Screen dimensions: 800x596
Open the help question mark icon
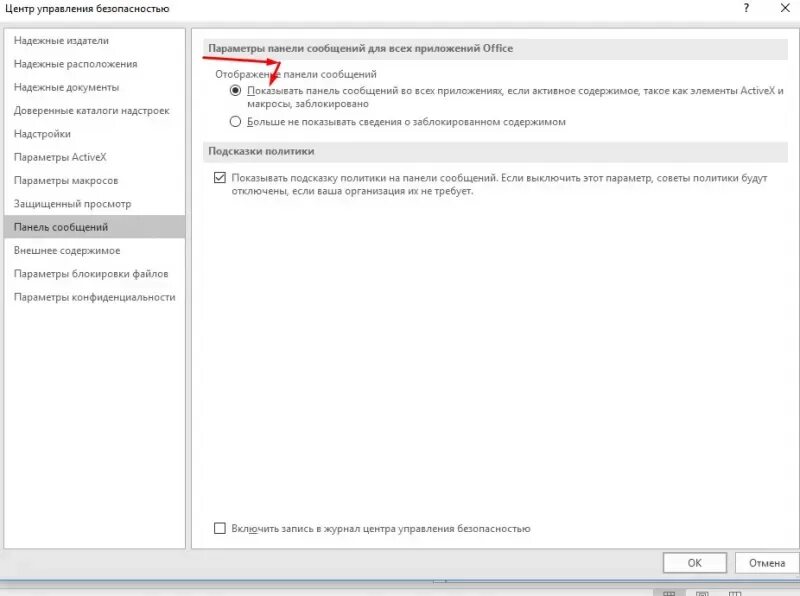[746, 8]
